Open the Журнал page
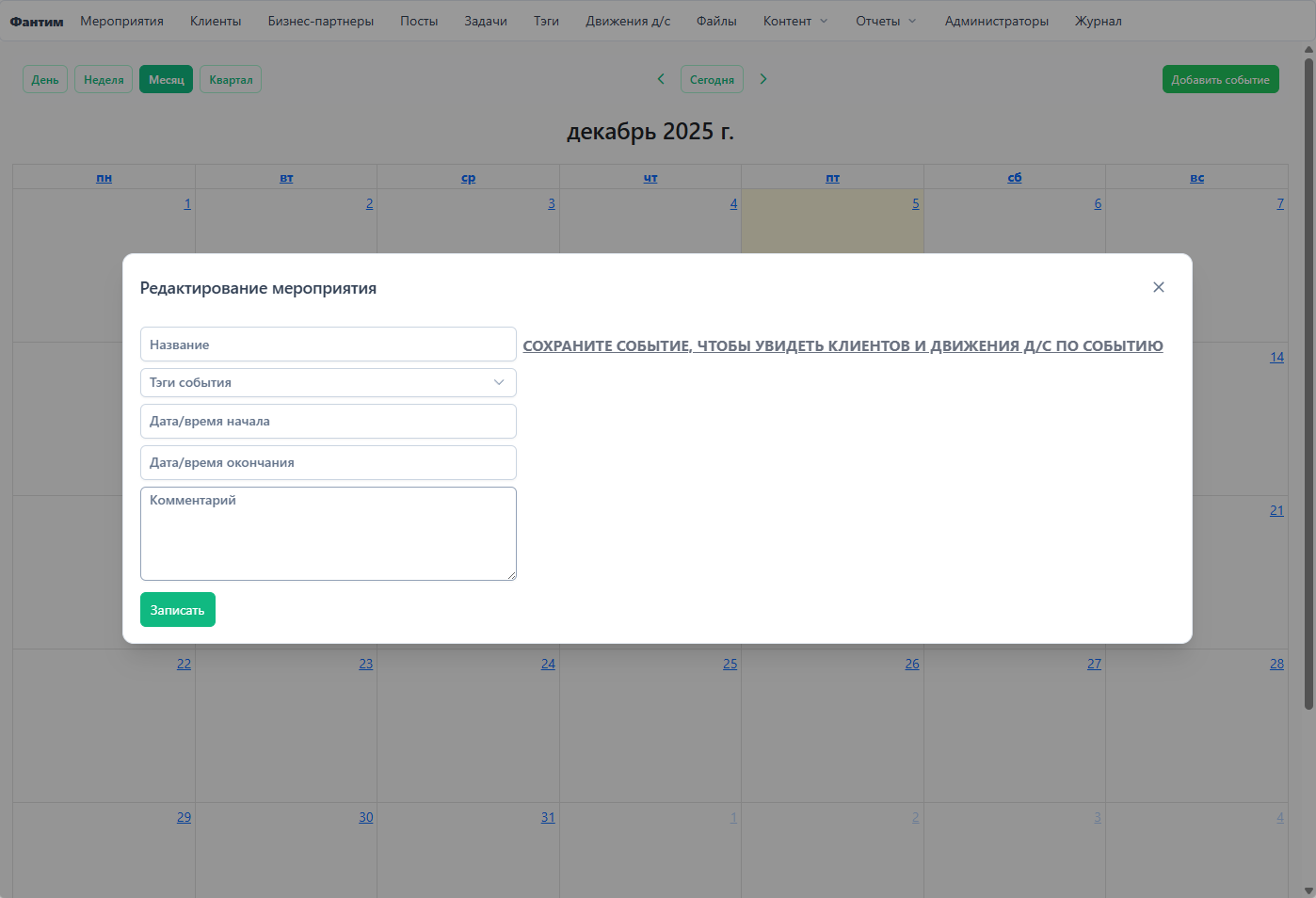 point(1098,20)
